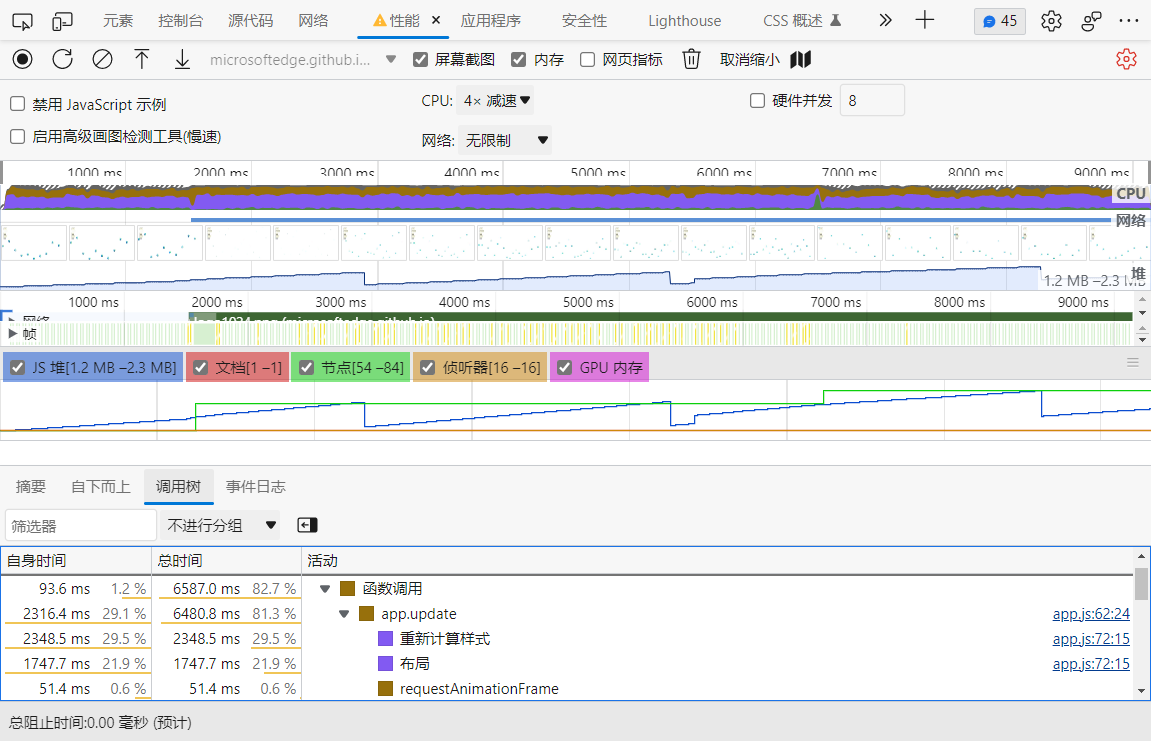Start recording with the record button

[x=23, y=59]
